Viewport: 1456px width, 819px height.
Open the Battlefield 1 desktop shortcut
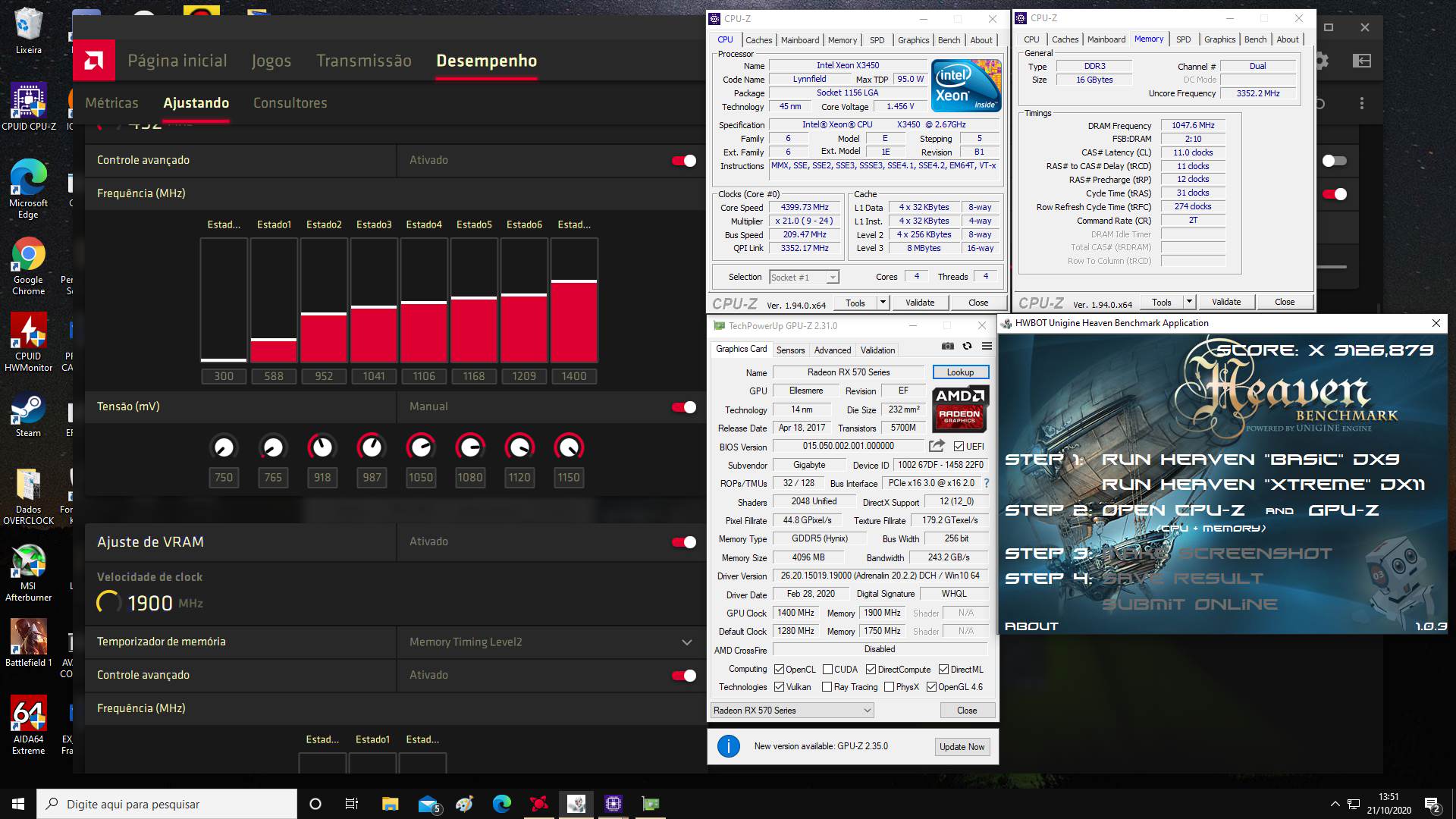coord(28,643)
